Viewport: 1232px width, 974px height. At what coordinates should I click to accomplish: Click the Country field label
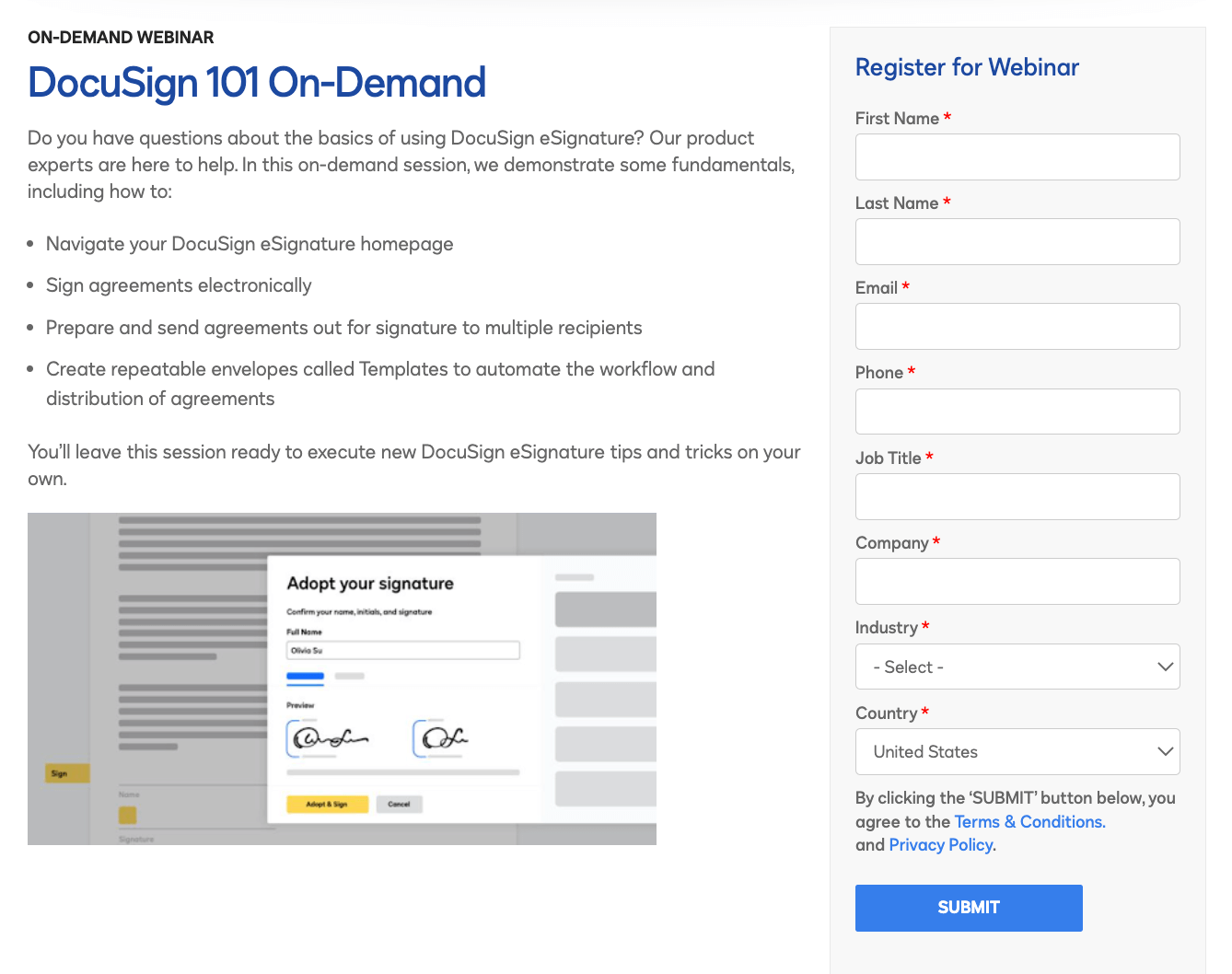pyautogui.click(x=886, y=713)
